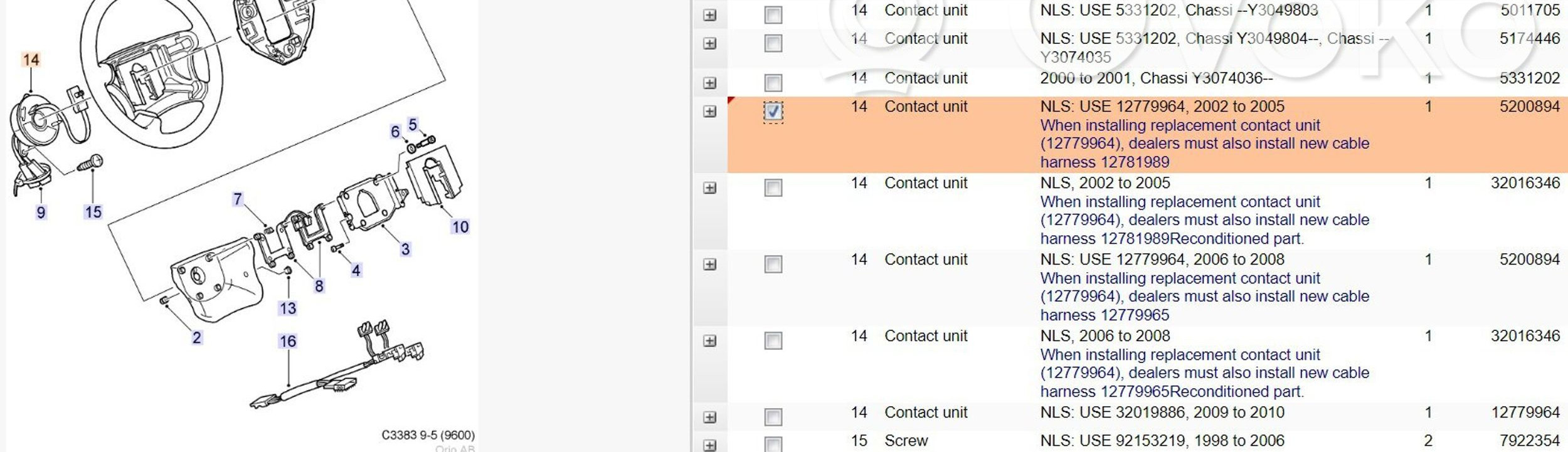The width and height of the screenshot is (1568, 452).
Task: Click callout number 8 in the diagram
Action: (x=319, y=286)
